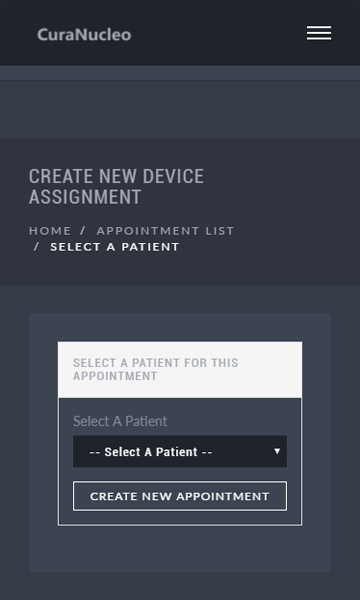Click the dark header bar beside the logo
This screenshot has width=360, height=600.
pyautogui.click(x=218, y=33)
